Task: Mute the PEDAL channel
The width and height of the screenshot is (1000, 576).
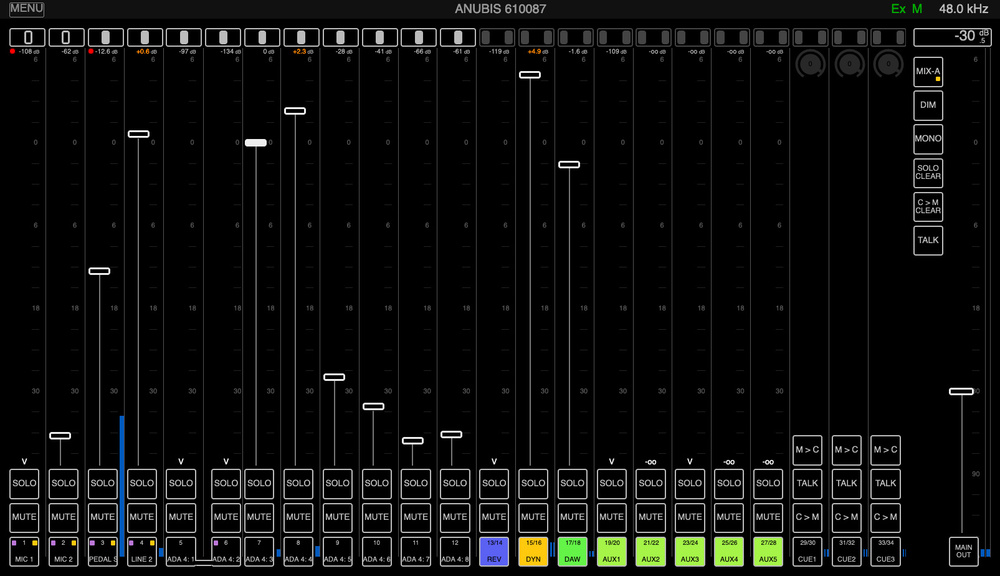Action: (103, 517)
